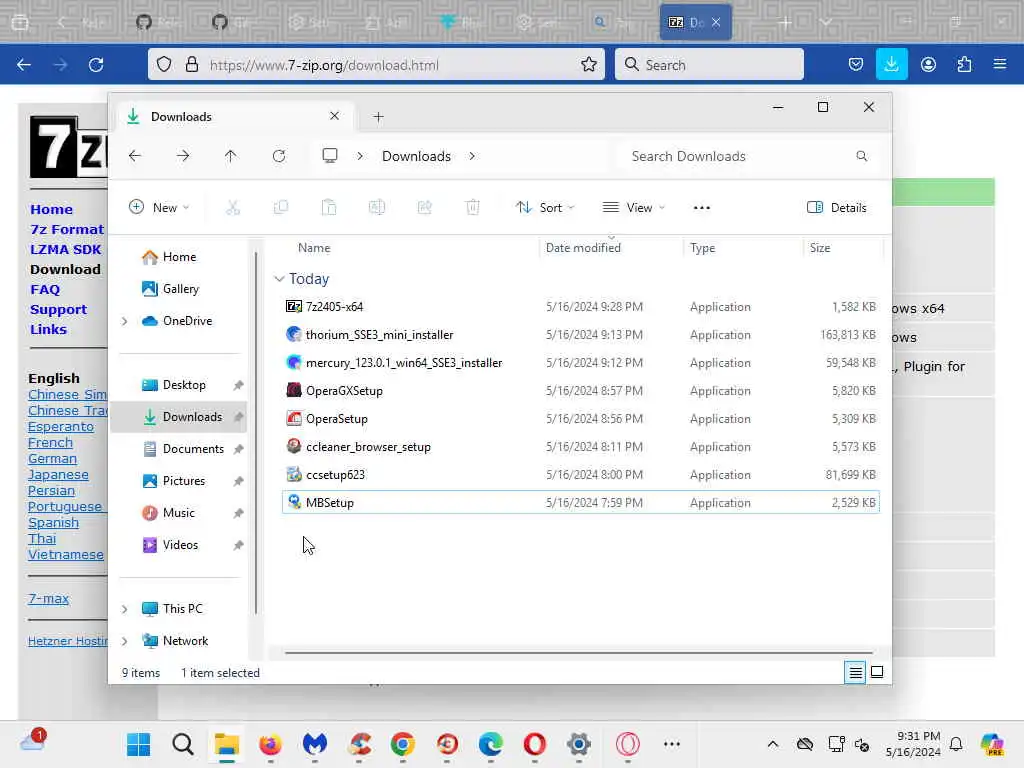
Task: Click the Share icon in Explorer toolbar
Action: (424, 208)
